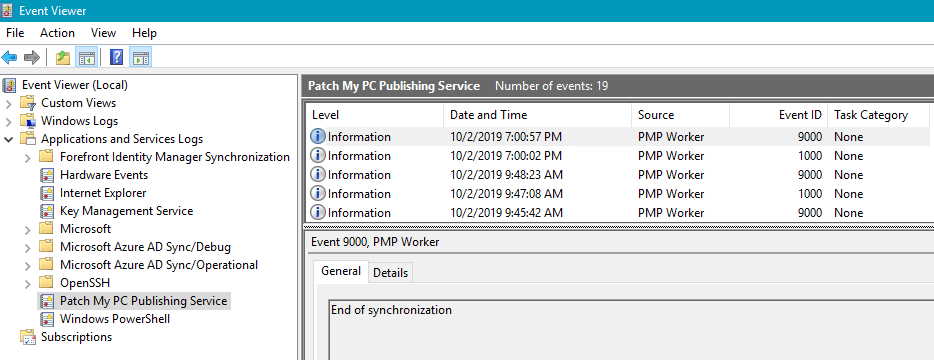Expand the OpenSSH folder
The image size is (934, 360).
pos(27,283)
